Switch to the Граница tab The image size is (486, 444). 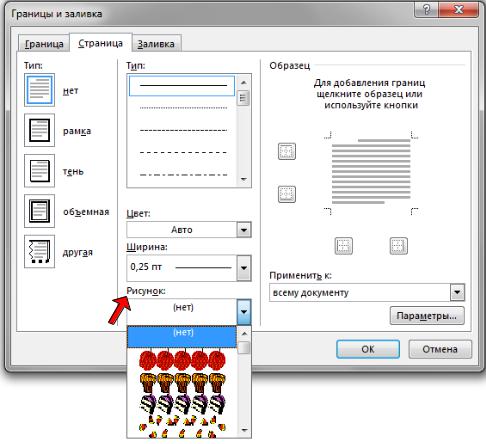click(44, 44)
